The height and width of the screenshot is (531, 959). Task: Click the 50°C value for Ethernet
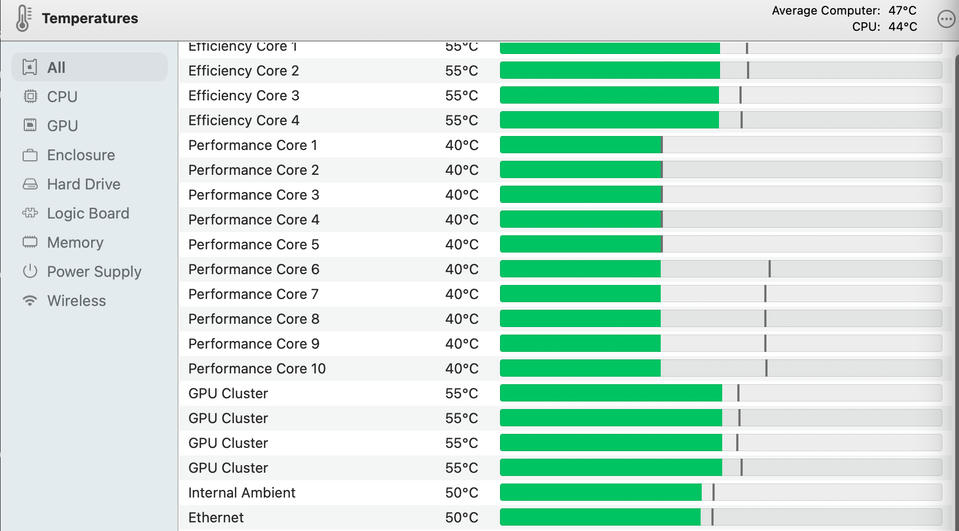tap(462, 518)
